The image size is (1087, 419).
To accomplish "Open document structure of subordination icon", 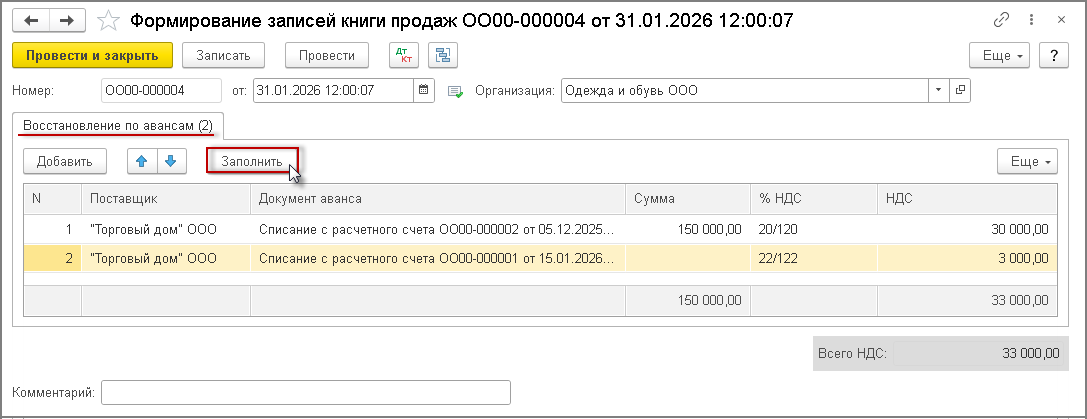I will pos(441,56).
